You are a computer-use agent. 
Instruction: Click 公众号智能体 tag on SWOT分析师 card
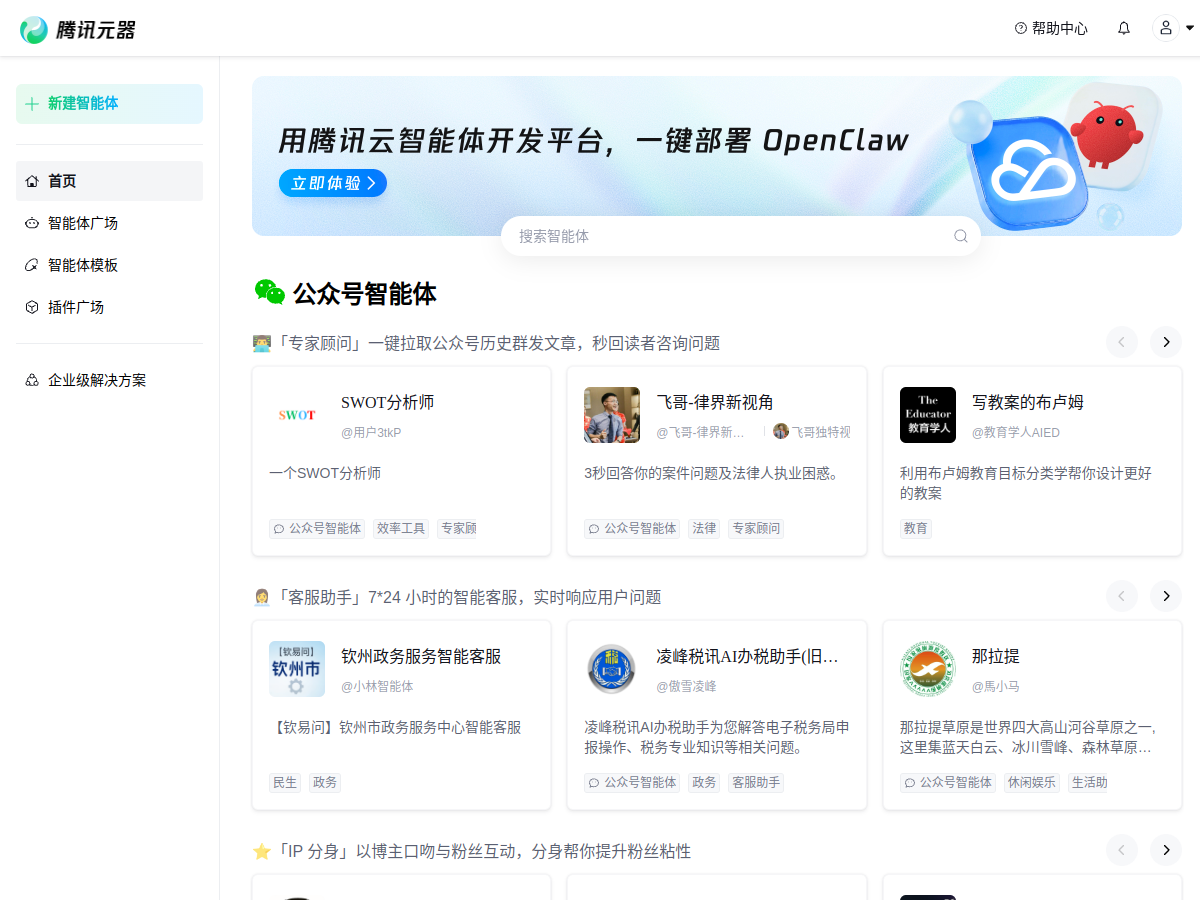tap(317, 528)
